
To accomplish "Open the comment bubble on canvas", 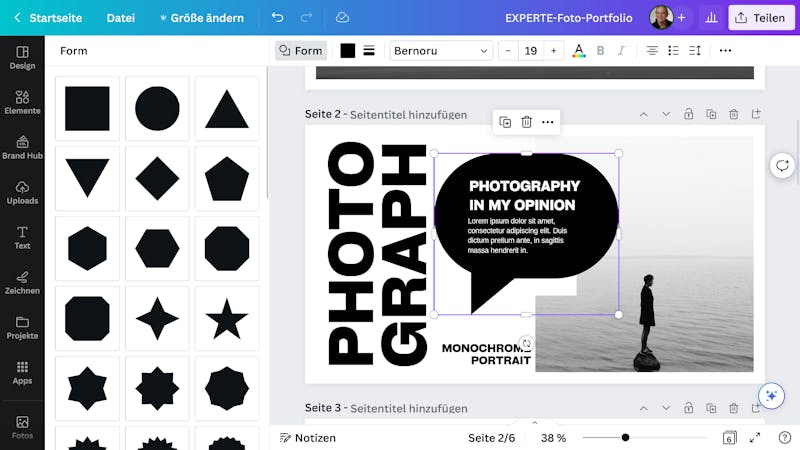I will click(x=782, y=166).
